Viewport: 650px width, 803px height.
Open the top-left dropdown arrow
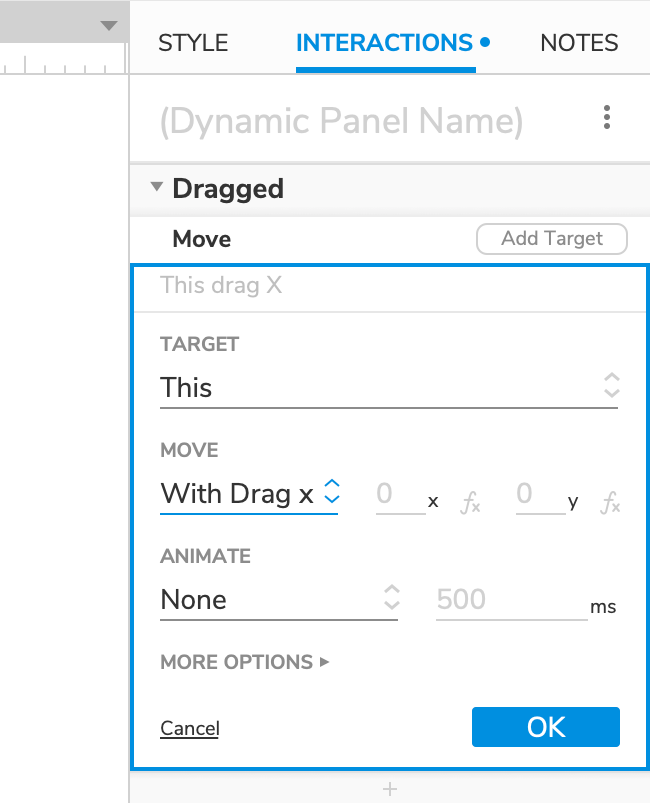(109, 26)
